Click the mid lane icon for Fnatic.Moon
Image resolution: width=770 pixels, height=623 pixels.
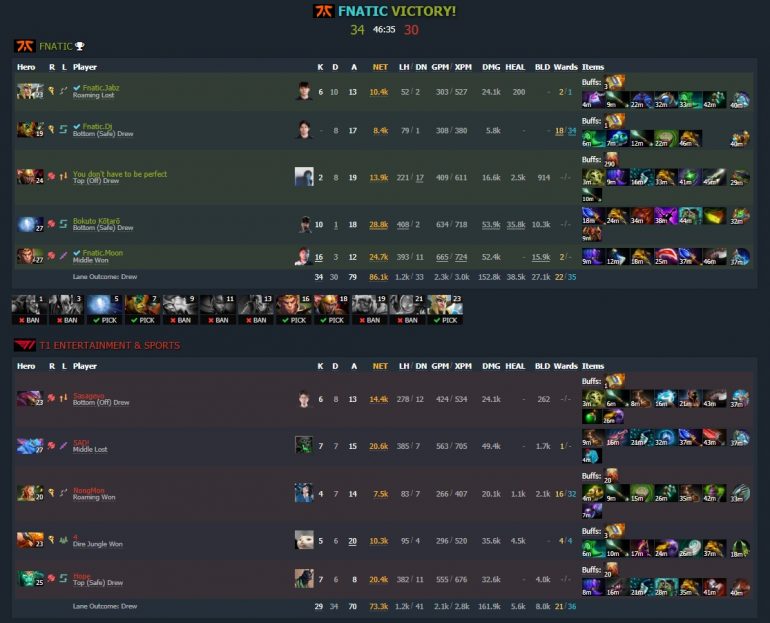point(63,256)
